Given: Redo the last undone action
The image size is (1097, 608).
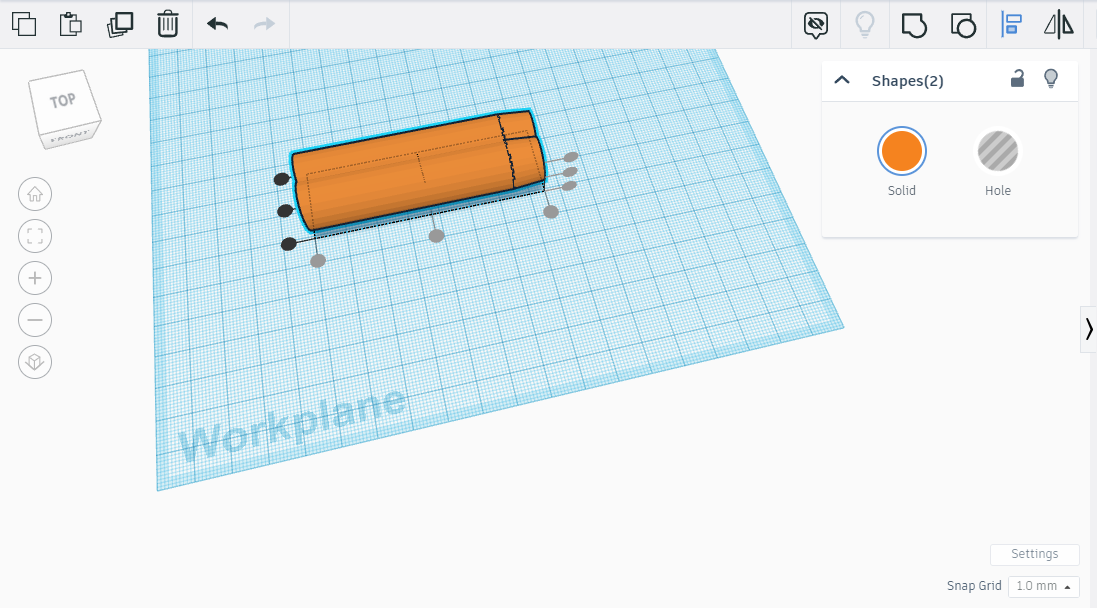Looking at the screenshot, I should (x=264, y=24).
